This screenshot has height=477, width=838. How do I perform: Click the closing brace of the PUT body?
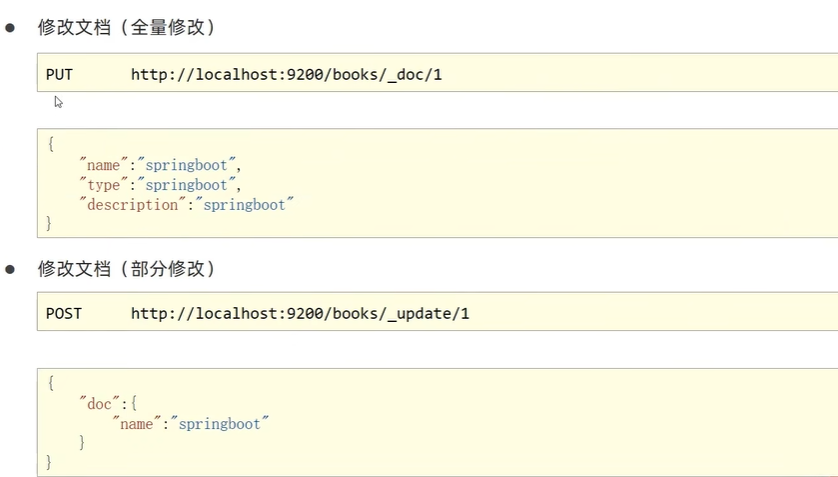pos(50,223)
